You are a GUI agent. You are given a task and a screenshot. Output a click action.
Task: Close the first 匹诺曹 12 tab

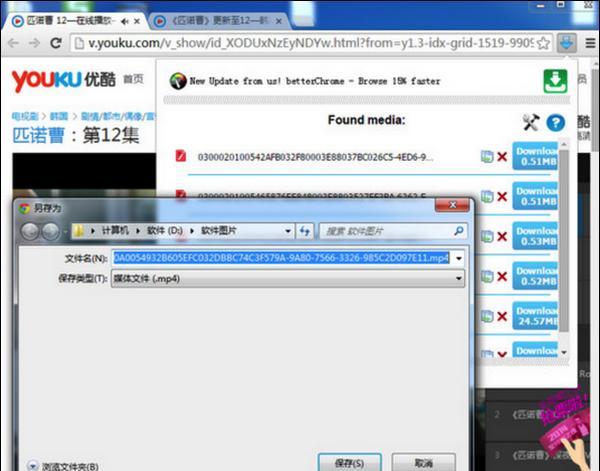[x=137, y=21]
